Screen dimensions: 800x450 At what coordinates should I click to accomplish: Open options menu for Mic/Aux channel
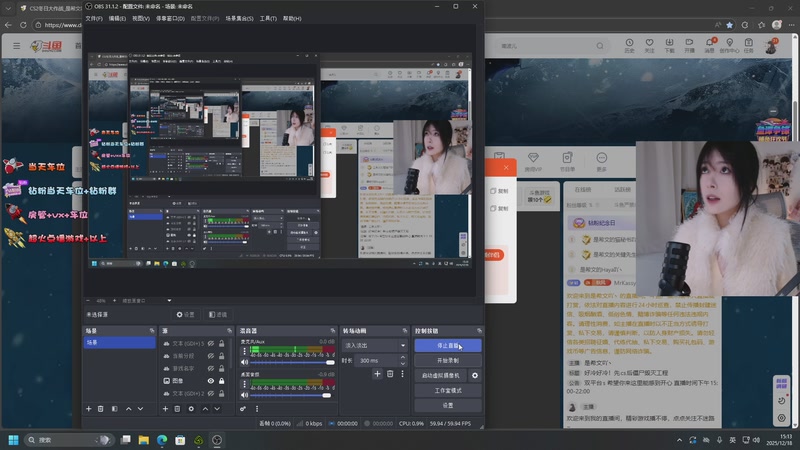pos(244,351)
